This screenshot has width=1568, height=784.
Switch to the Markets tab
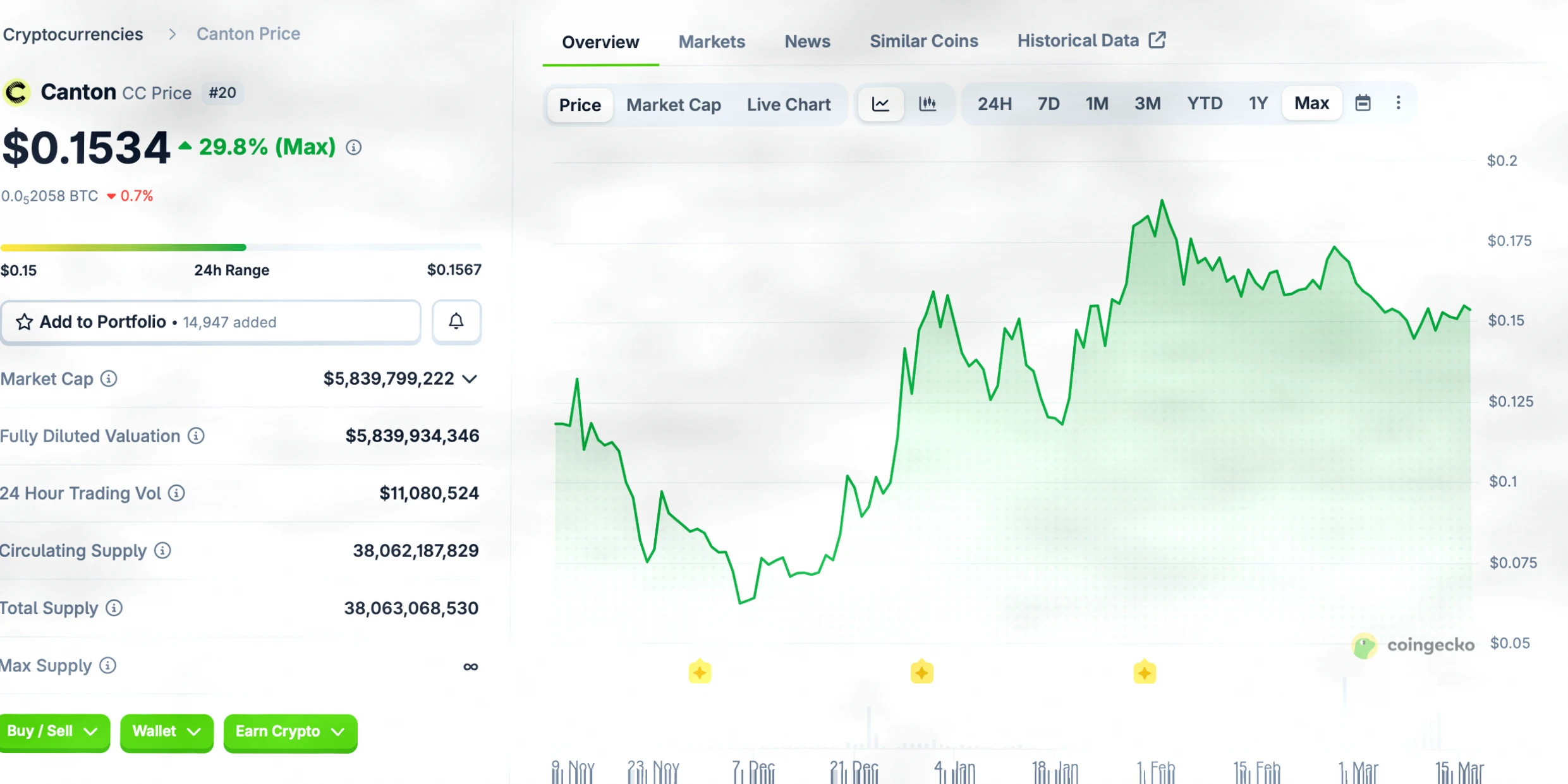(712, 42)
